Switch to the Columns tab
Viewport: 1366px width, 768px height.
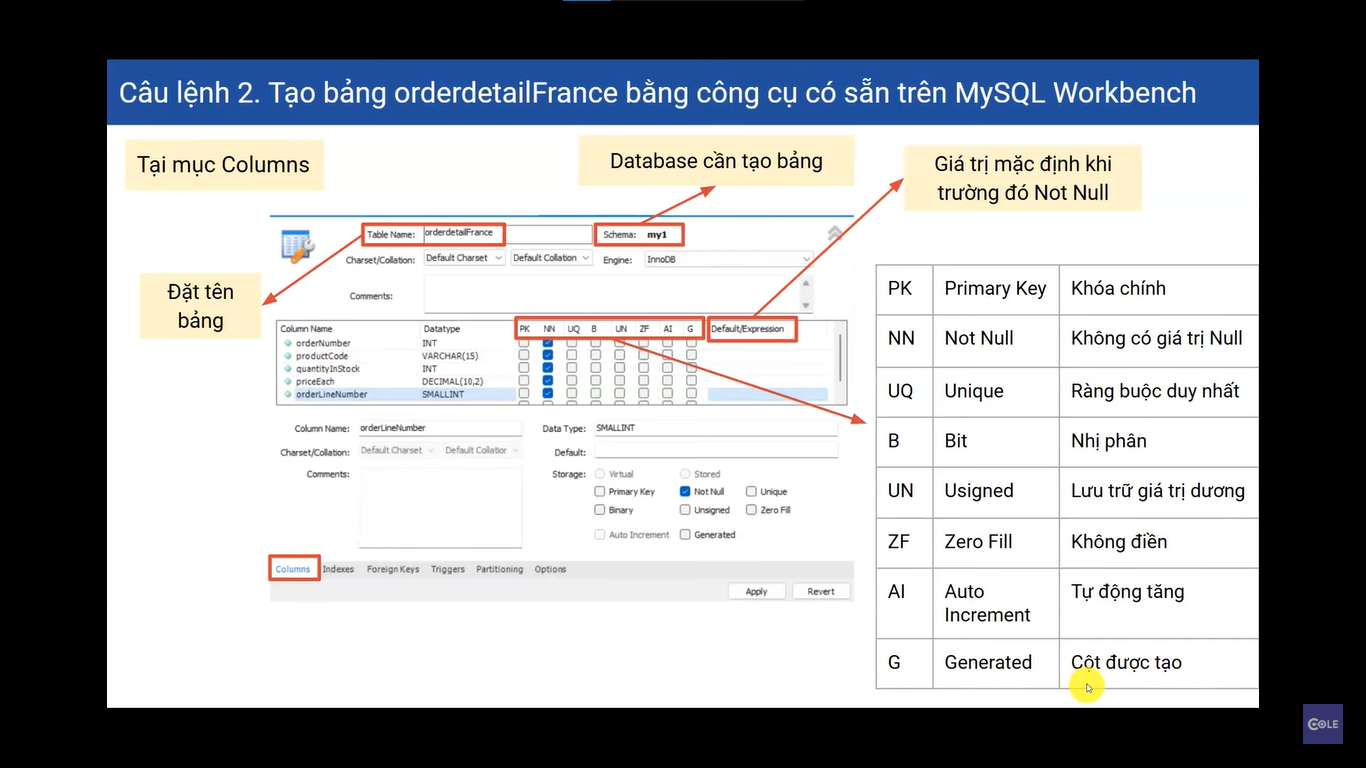tap(293, 569)
